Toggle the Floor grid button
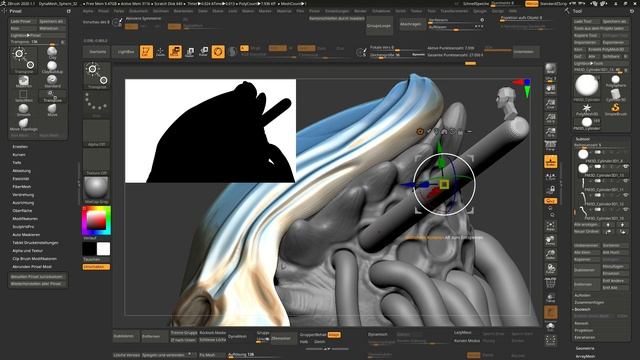The image size is (640, 360). [x=551, y=162]
